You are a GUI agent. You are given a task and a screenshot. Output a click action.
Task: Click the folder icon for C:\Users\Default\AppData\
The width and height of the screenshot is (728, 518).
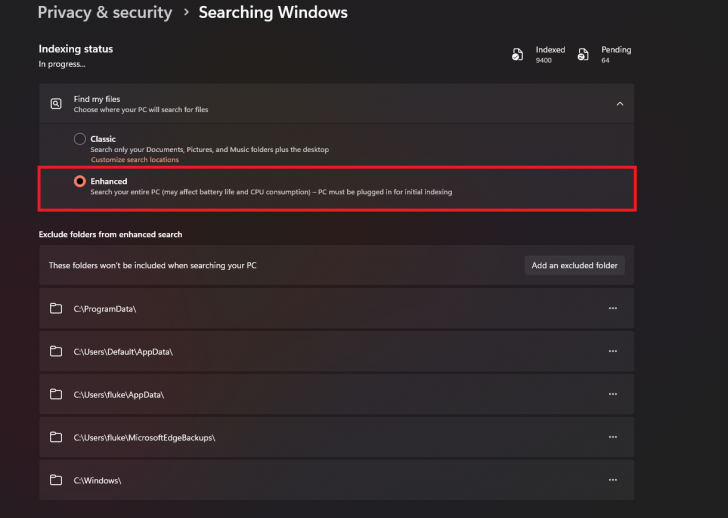(x=57, y=351)
